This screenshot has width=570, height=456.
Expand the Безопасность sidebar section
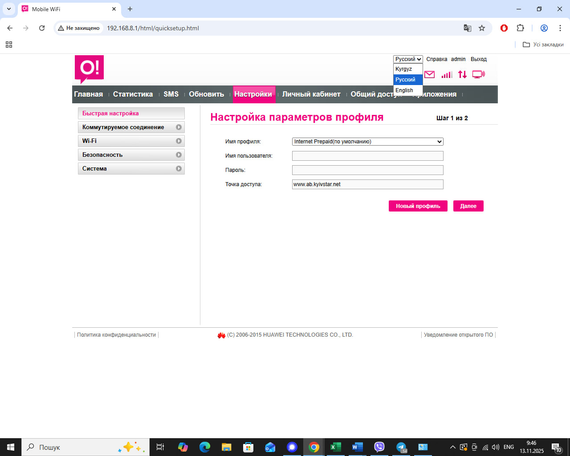coord(131,155)
